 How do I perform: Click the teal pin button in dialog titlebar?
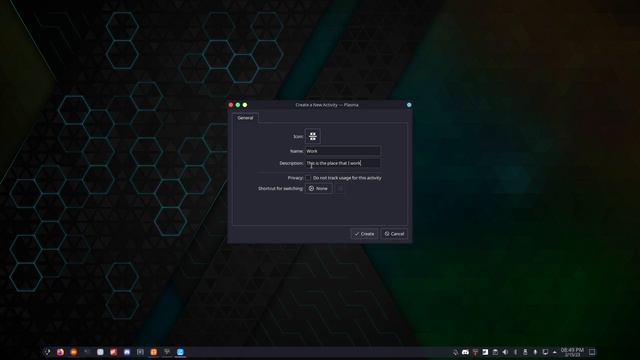coord(409,105)
